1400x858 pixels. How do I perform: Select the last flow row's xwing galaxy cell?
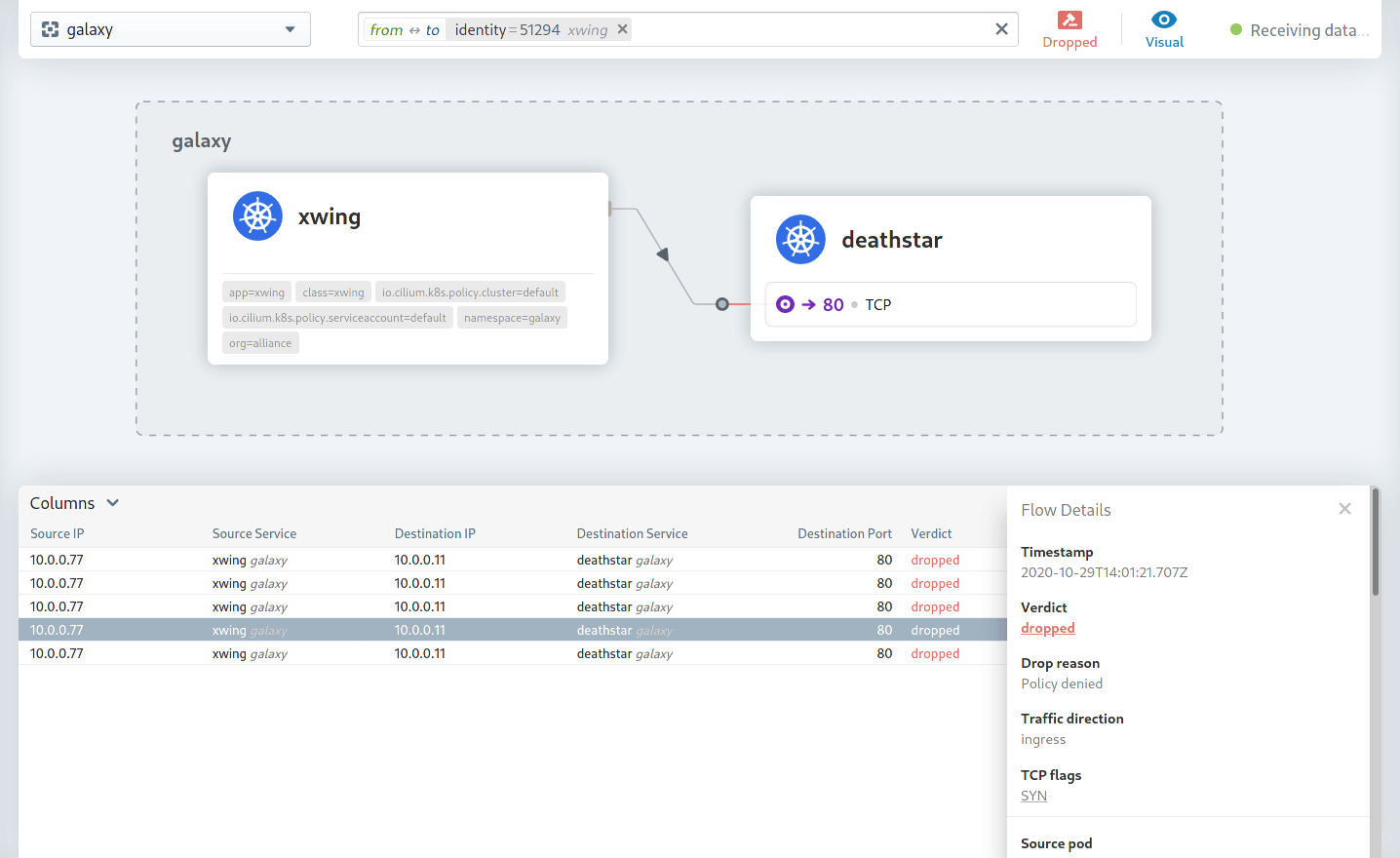[250, 653]
